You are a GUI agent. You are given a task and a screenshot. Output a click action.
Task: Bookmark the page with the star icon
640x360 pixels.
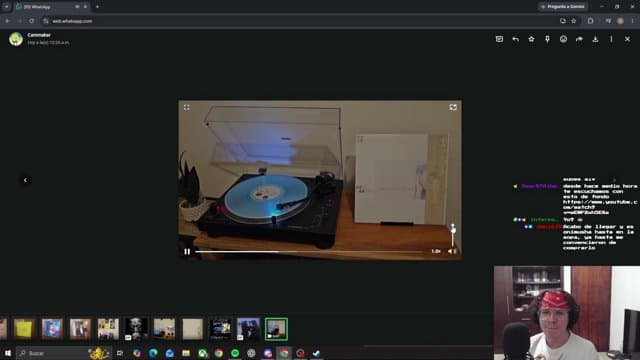pyautogui.click(x=573, y=21)
